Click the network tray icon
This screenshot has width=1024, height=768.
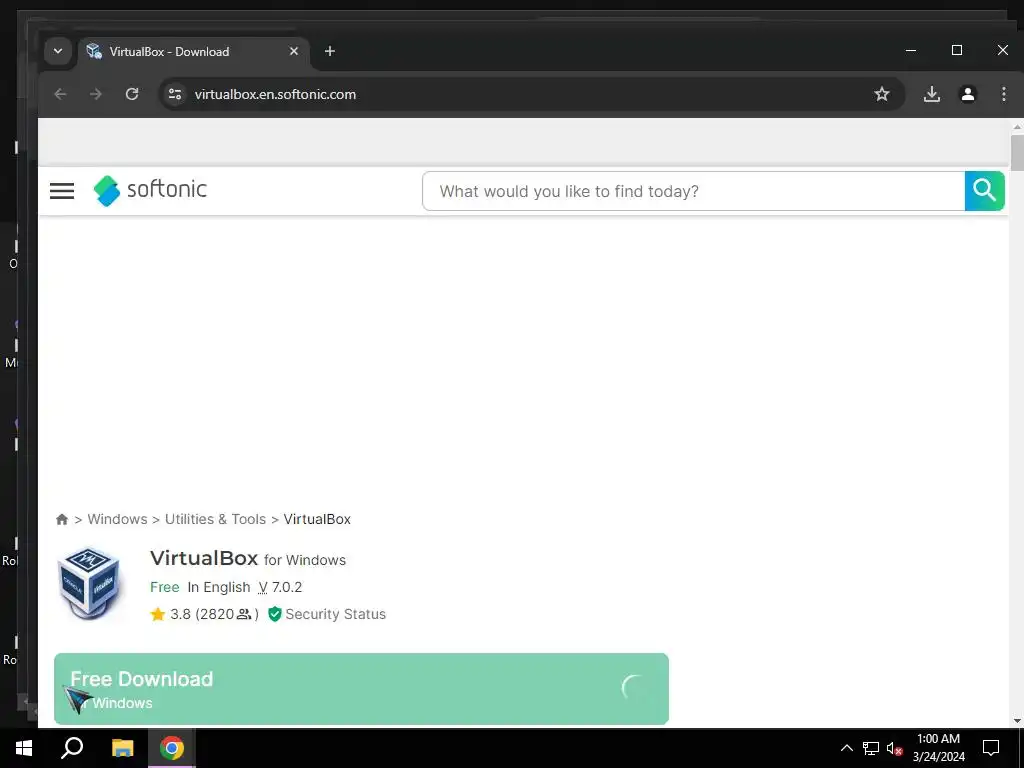click(871, 748)
